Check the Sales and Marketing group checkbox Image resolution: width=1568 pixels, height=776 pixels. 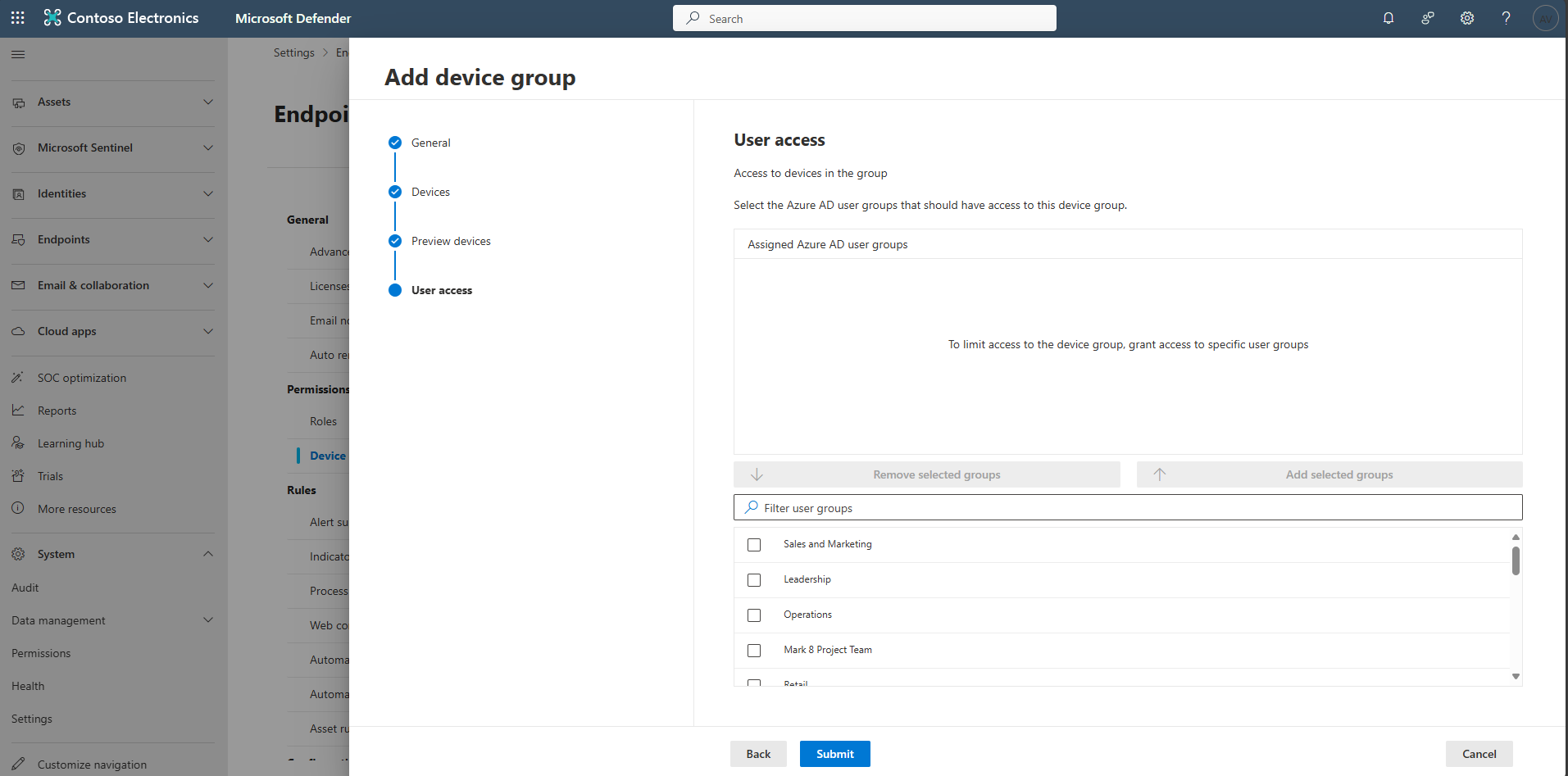[754, 545]
